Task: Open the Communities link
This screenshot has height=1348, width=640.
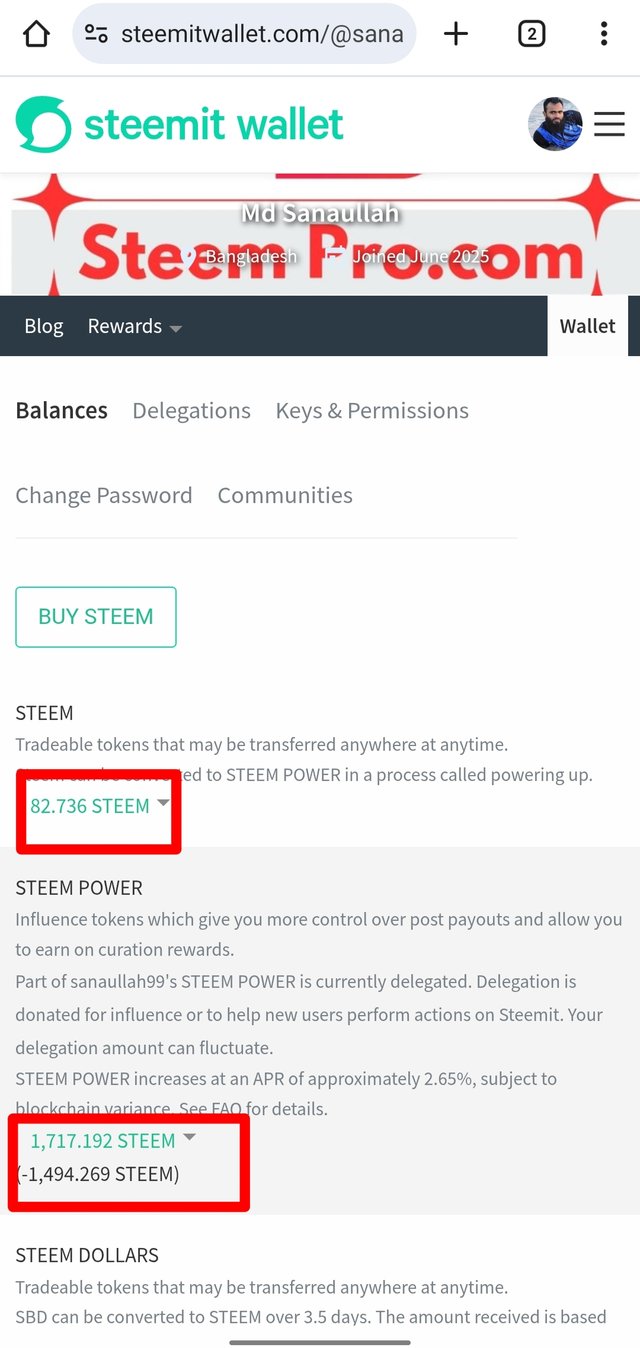Action: point(285,496)
